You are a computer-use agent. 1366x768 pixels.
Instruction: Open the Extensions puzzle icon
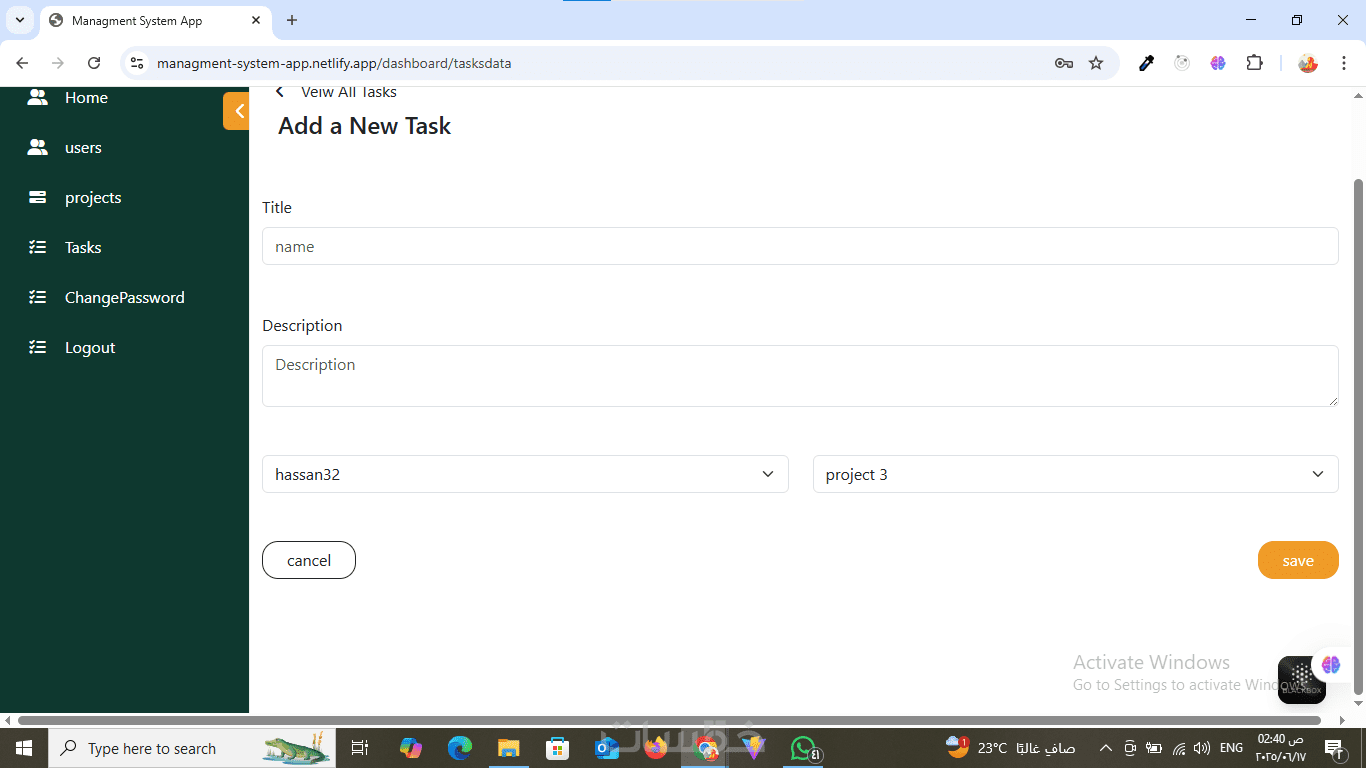[x=1254, y=63]
